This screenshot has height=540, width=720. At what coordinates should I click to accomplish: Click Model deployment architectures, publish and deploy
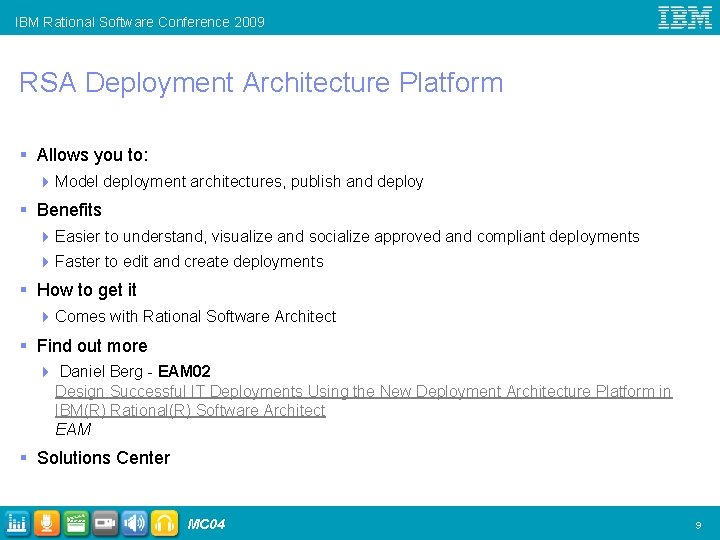coord(239,182)
